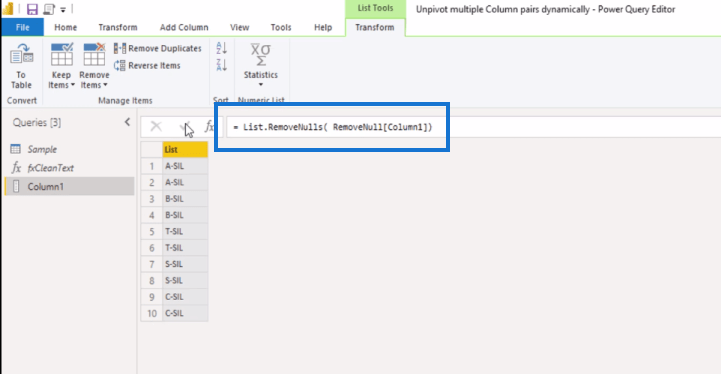Click the List Tools contextual label

(x=375, y=8)
